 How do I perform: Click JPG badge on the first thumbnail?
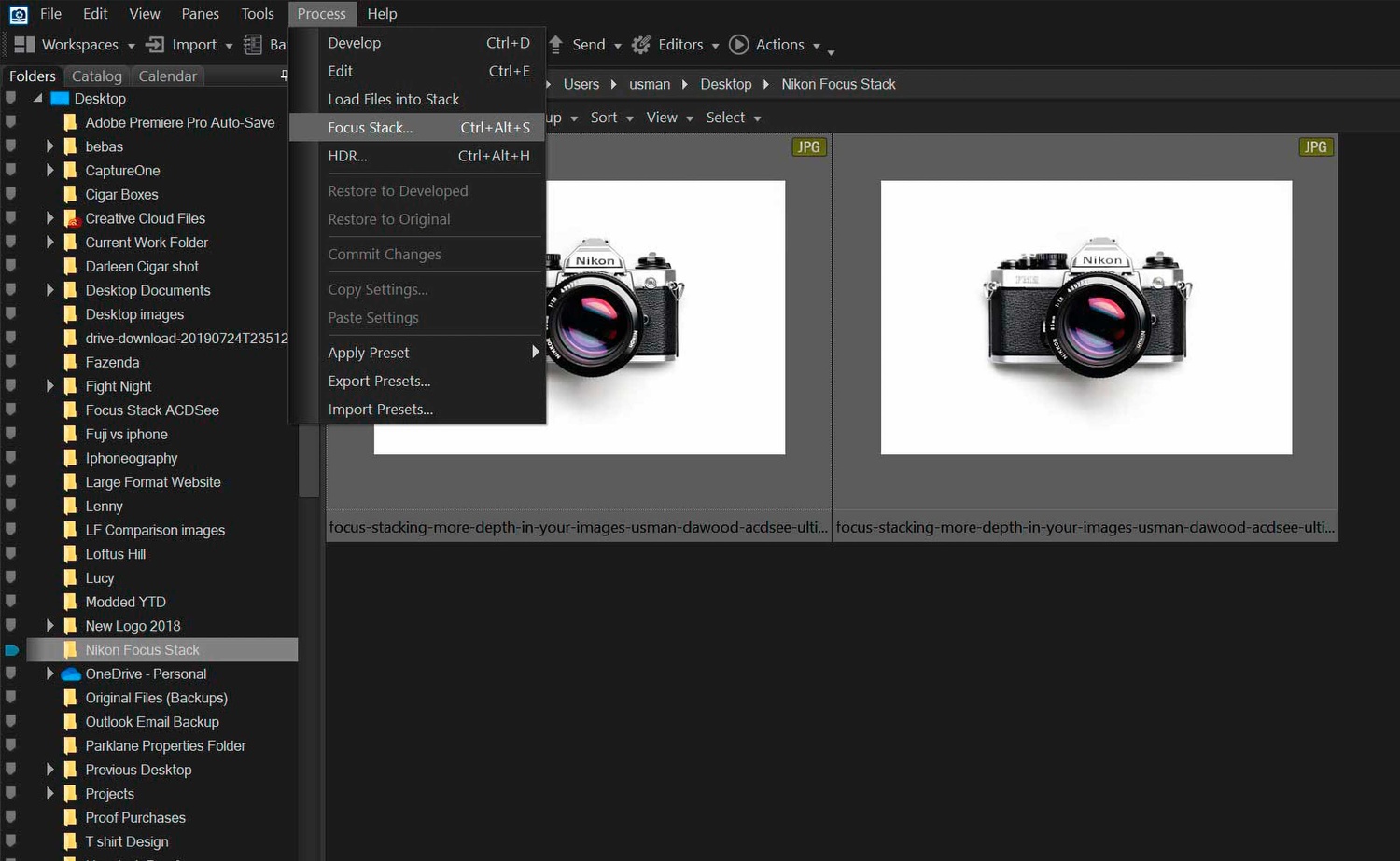pyautogui.click(x=808, y=146)
